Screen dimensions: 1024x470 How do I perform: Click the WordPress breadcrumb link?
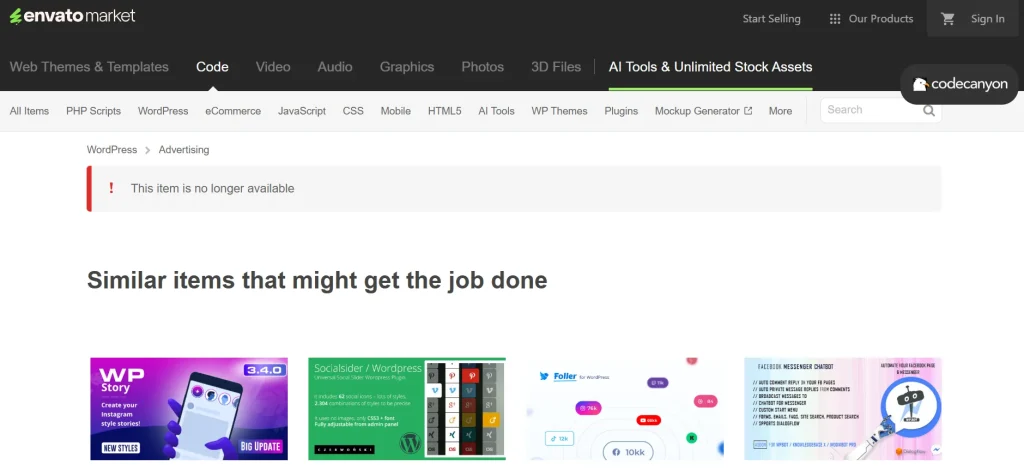(112, 149)
